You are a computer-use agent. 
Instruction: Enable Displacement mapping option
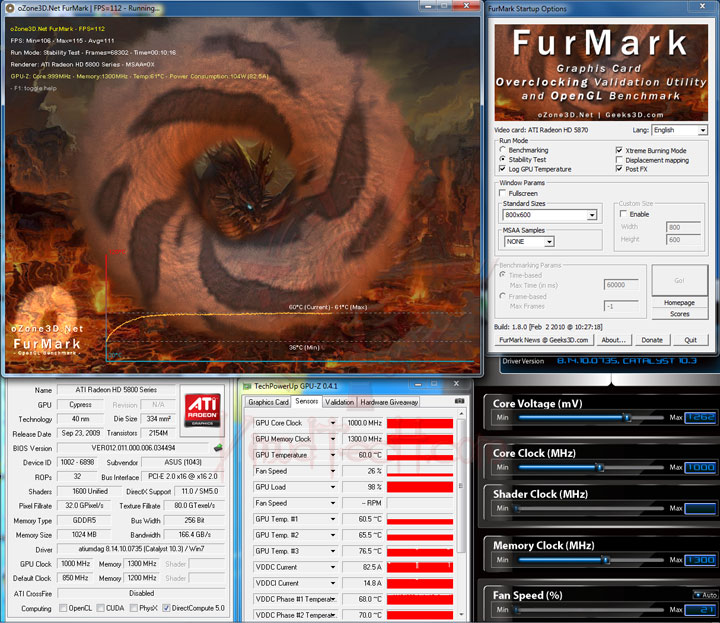click(619, 160)
